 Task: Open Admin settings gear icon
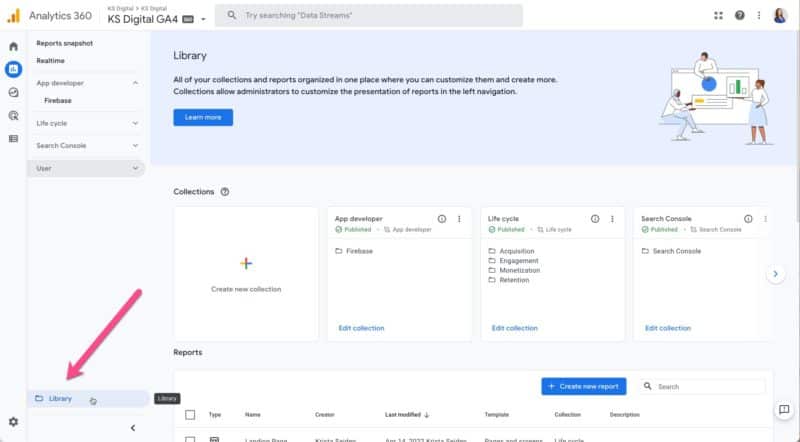pyautogui.click(x=13, y=422)
